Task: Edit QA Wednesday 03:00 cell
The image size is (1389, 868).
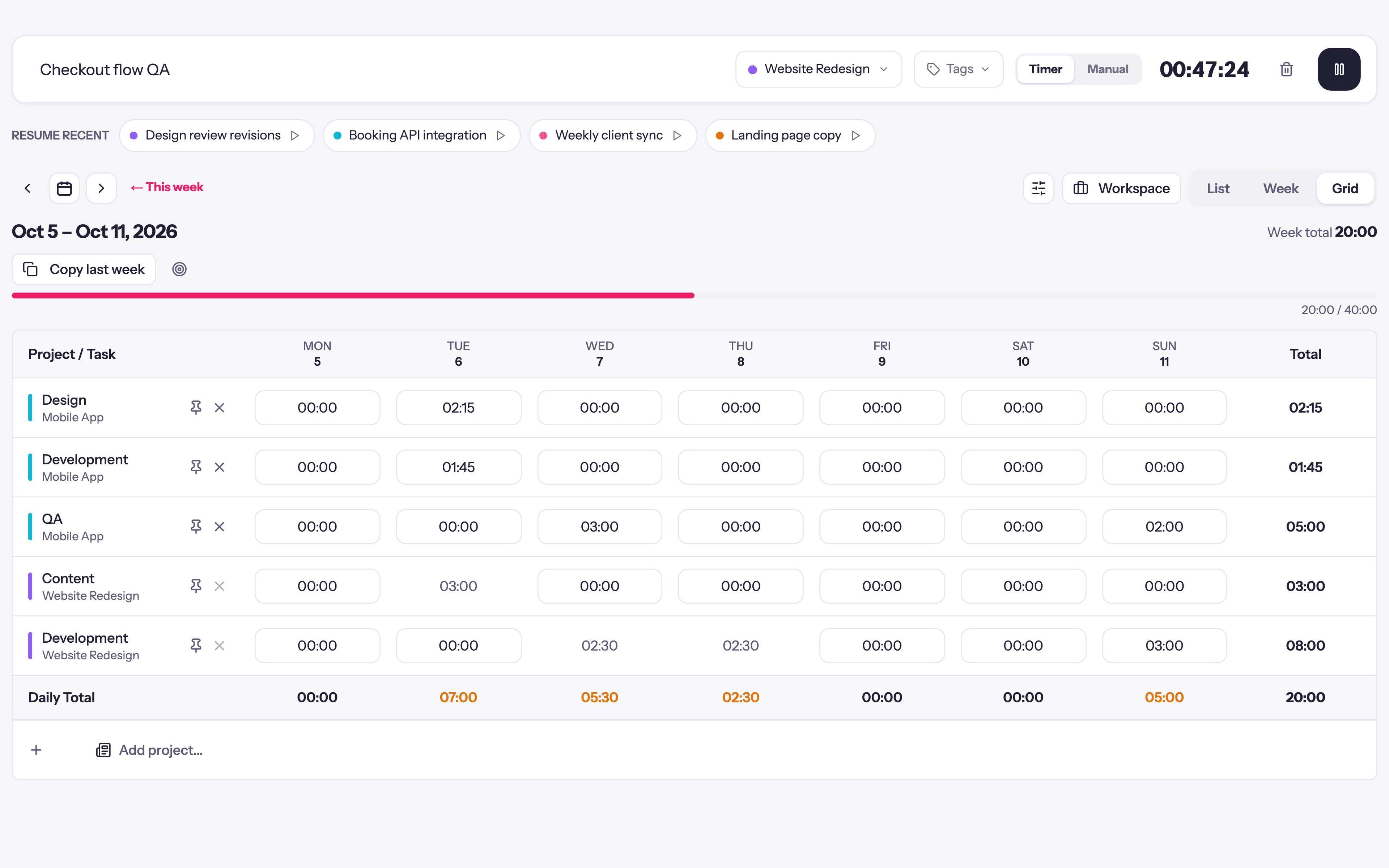Action: 599,527
